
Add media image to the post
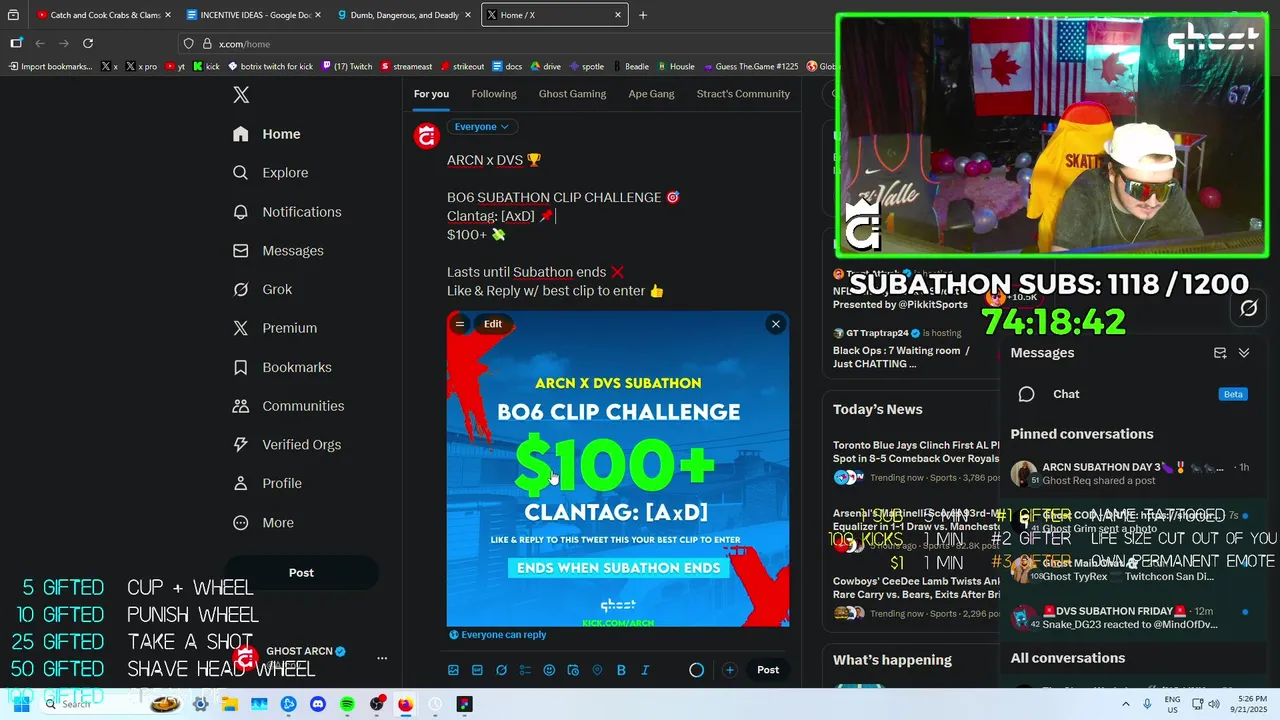[x=453, y=670]
